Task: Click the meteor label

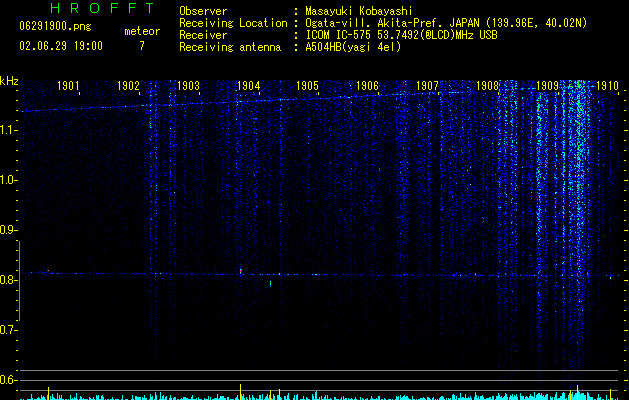Action: tap(142, 31)
